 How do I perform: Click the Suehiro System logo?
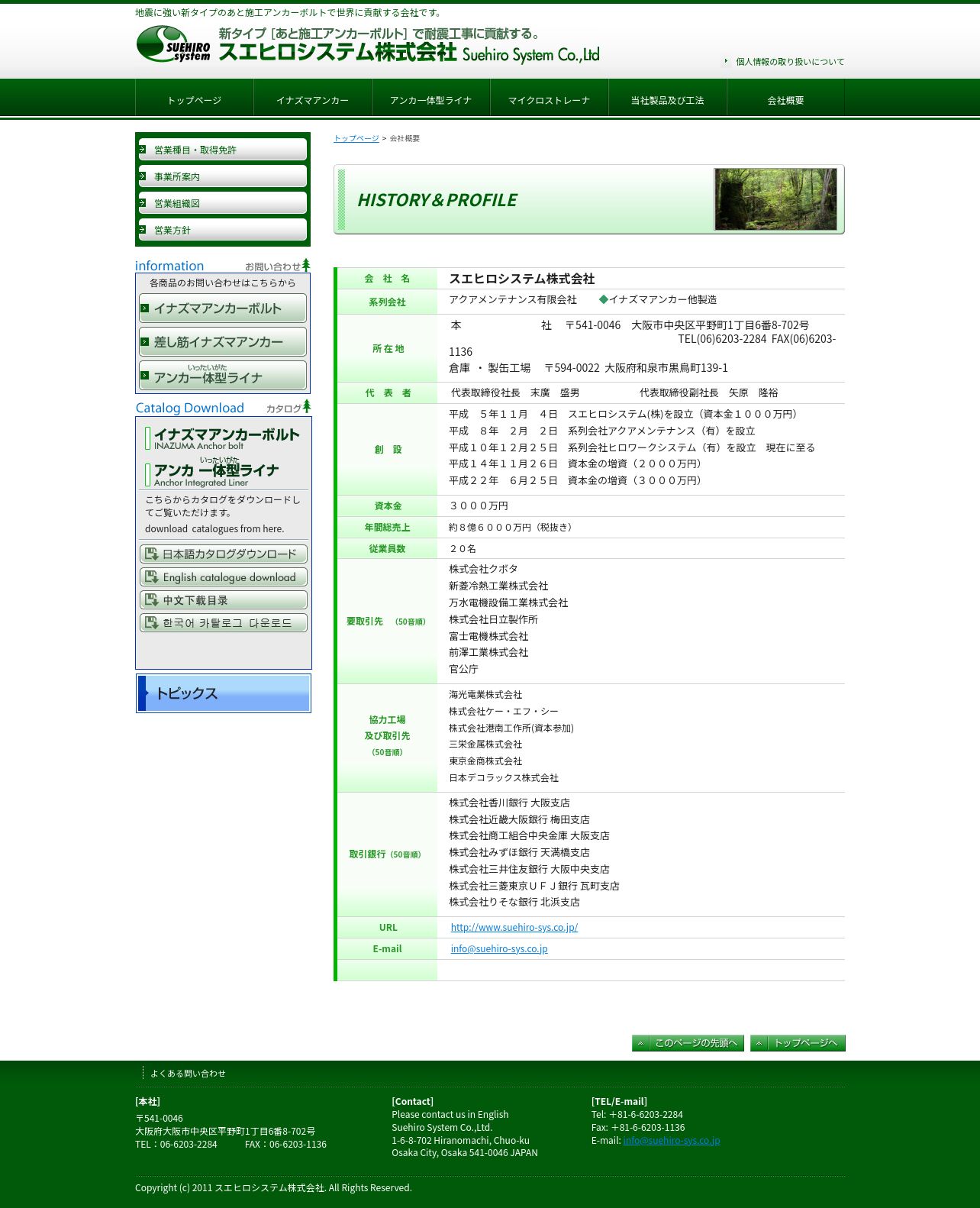(173, 44)
